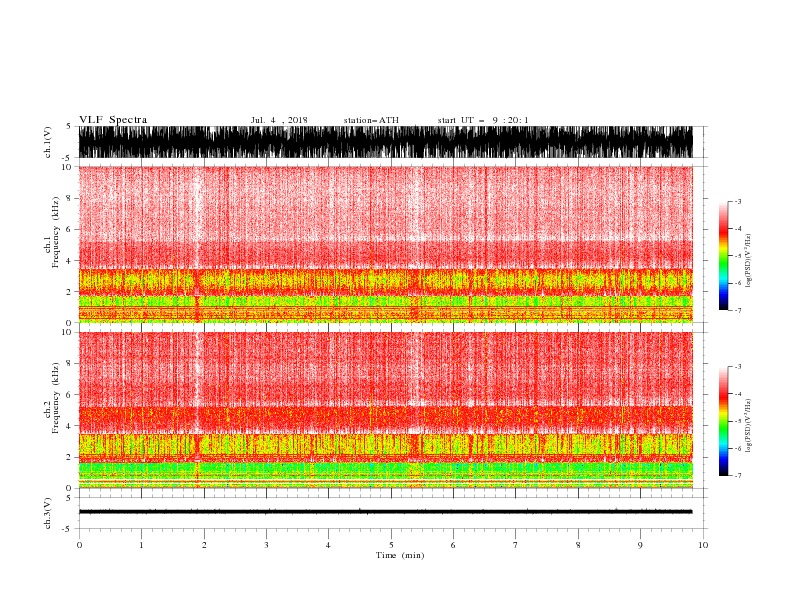
Task: Select the date text "Jul. 4 , 2018"
Action: (279, 120)
